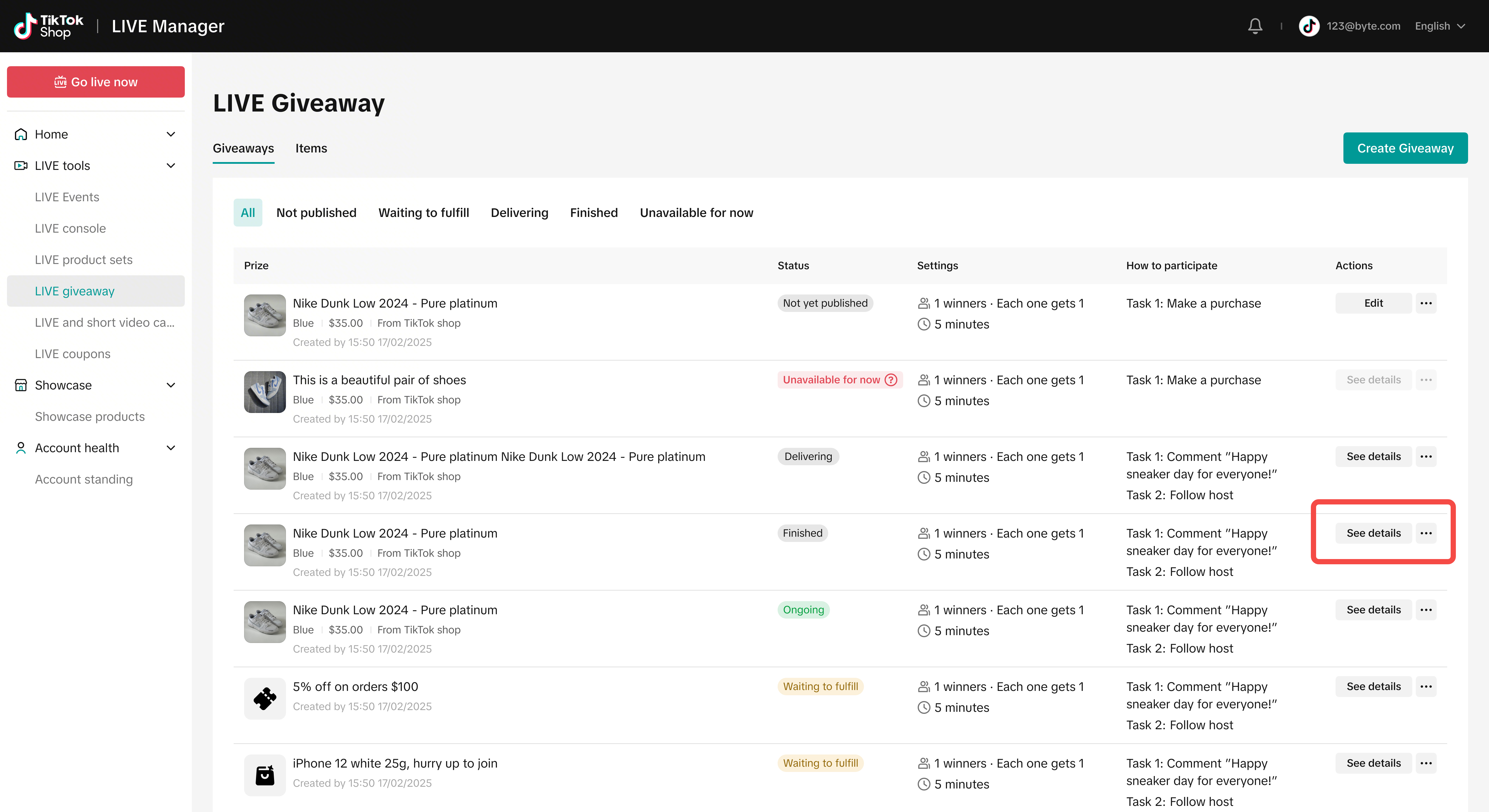
Task: Click the "5% off on orders $100" prize title
Action: 355,687
